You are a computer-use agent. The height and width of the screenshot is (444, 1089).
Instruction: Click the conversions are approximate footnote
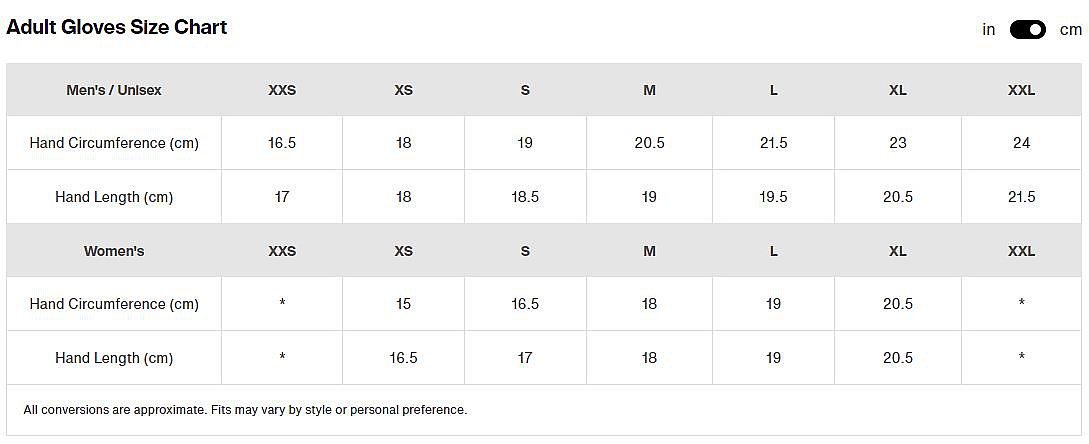245,410
